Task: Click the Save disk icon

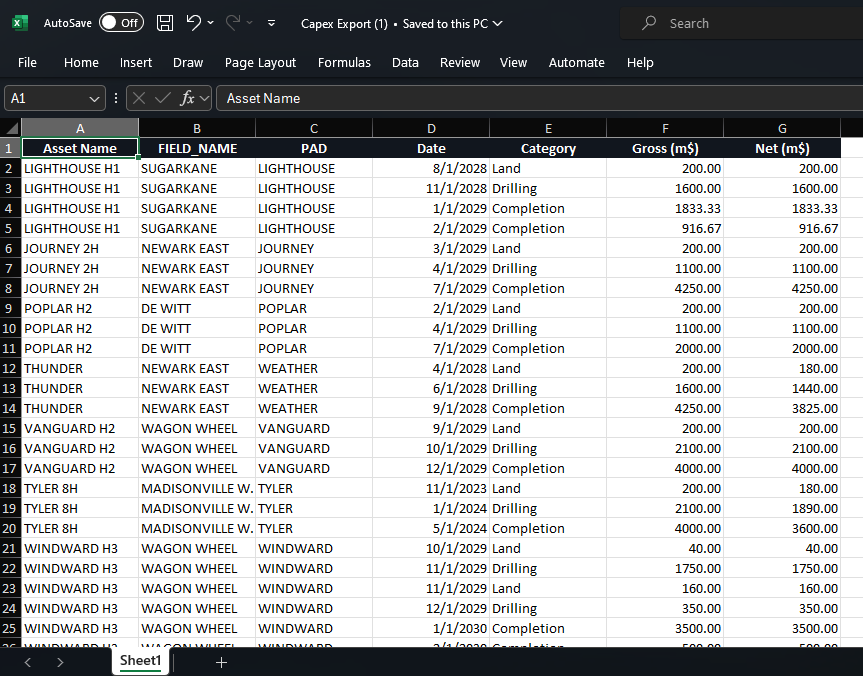Action: click(x=165, y=23)
